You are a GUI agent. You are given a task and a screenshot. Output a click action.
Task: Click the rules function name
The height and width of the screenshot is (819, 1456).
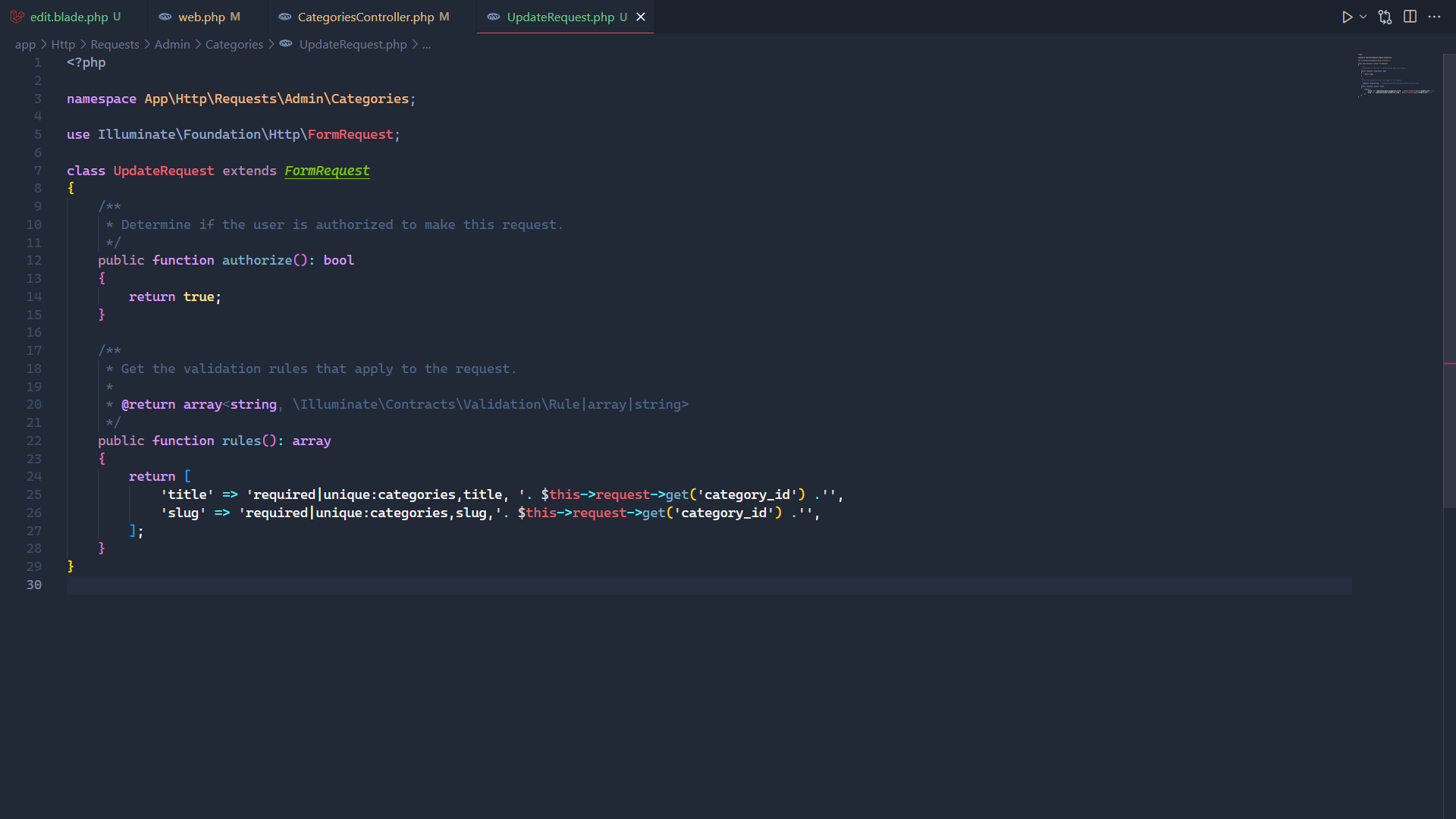click(241, 441)
